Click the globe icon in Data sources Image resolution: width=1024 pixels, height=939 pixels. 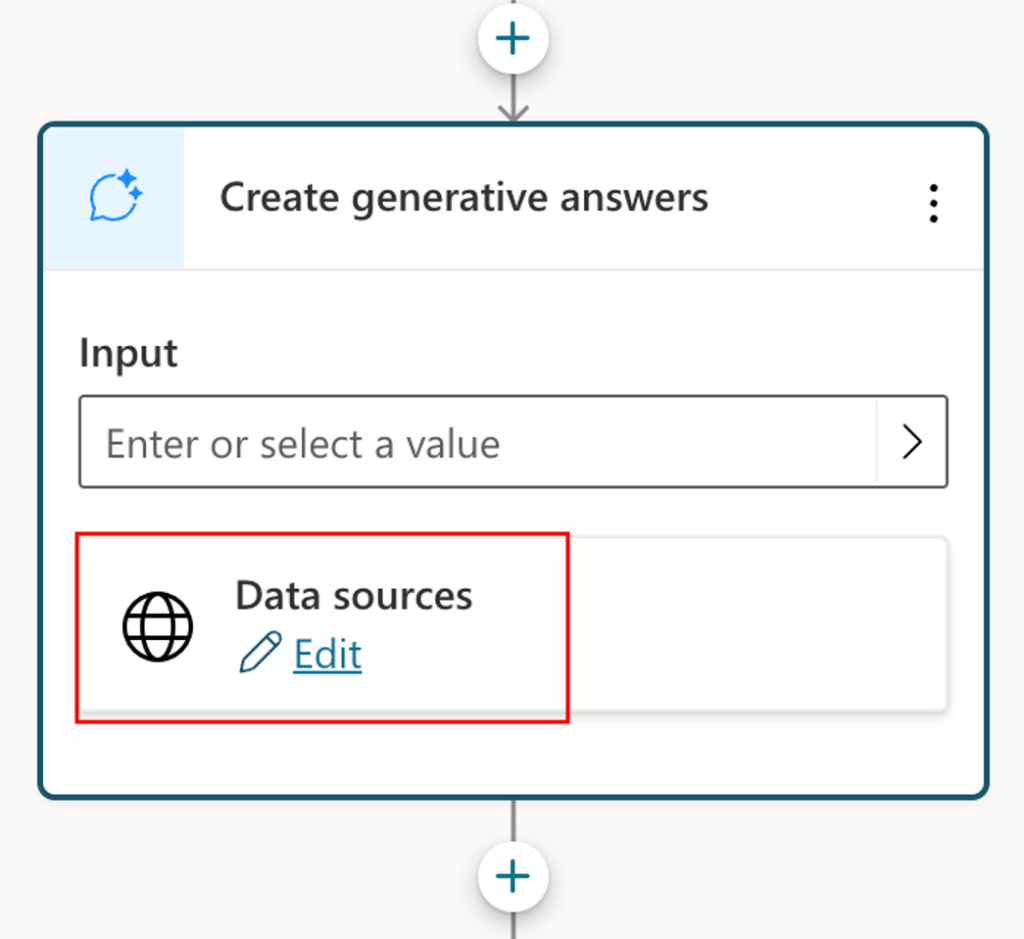click(157, 626)
